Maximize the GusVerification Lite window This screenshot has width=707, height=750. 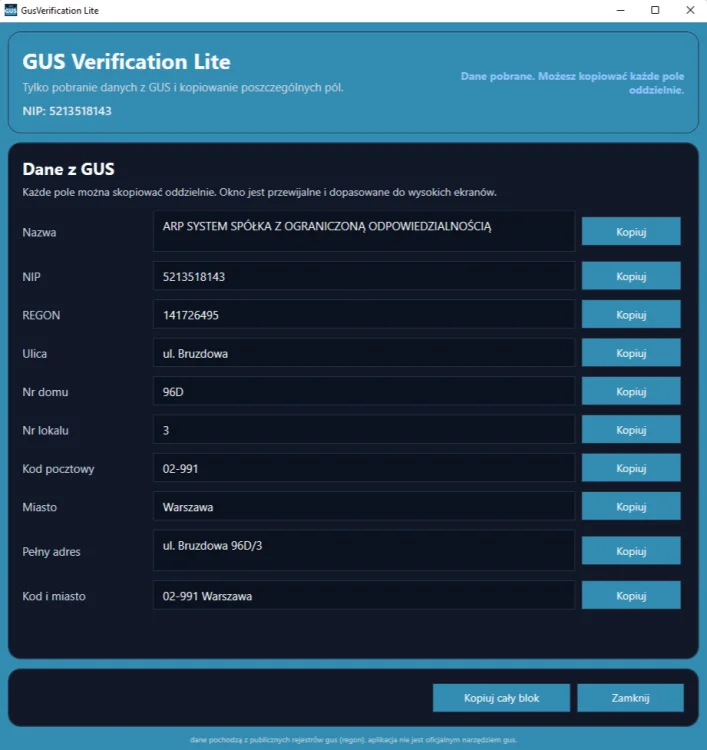pyautogui.click(x=655, y=10)
